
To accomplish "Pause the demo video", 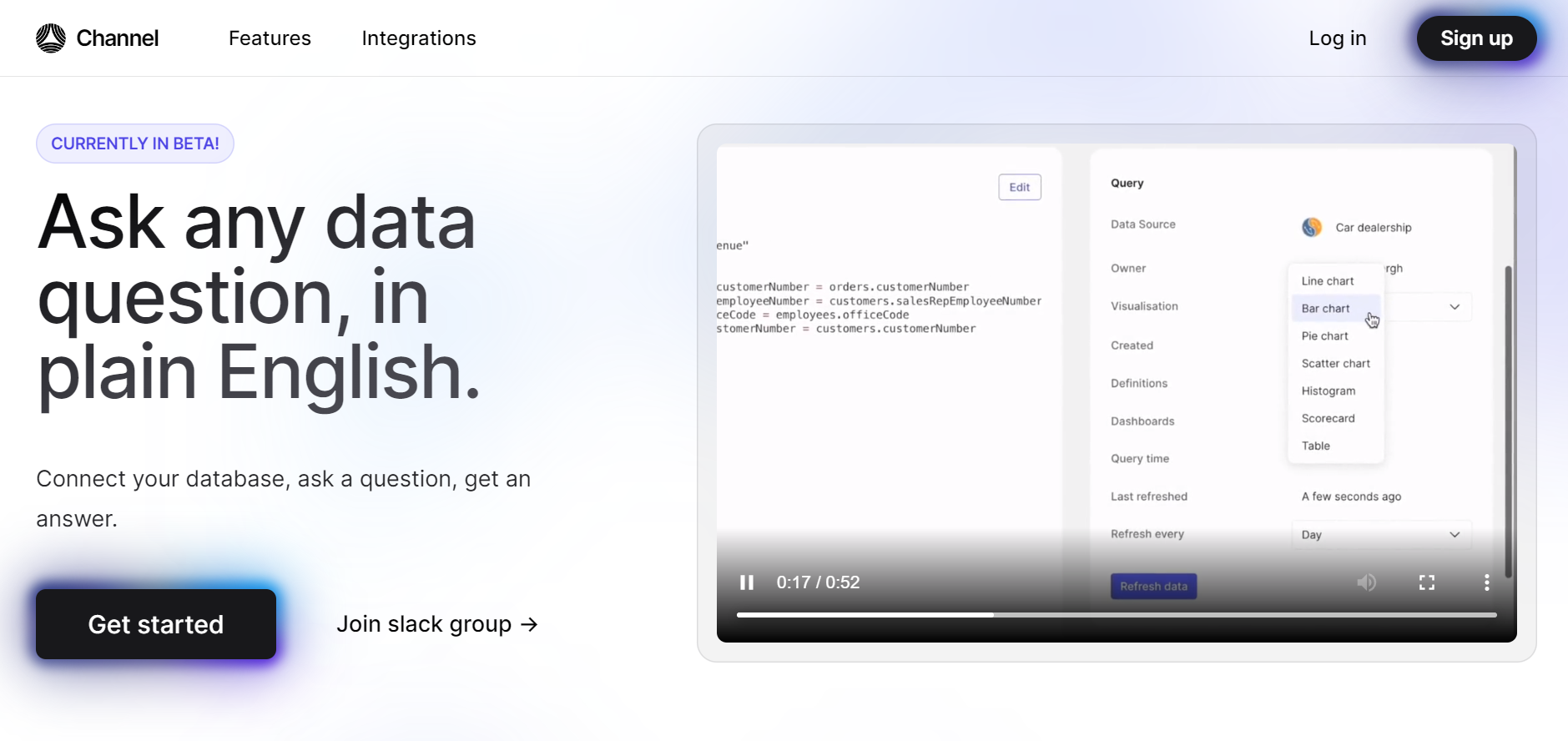I will pyautogui.click(x=747, y=582).
